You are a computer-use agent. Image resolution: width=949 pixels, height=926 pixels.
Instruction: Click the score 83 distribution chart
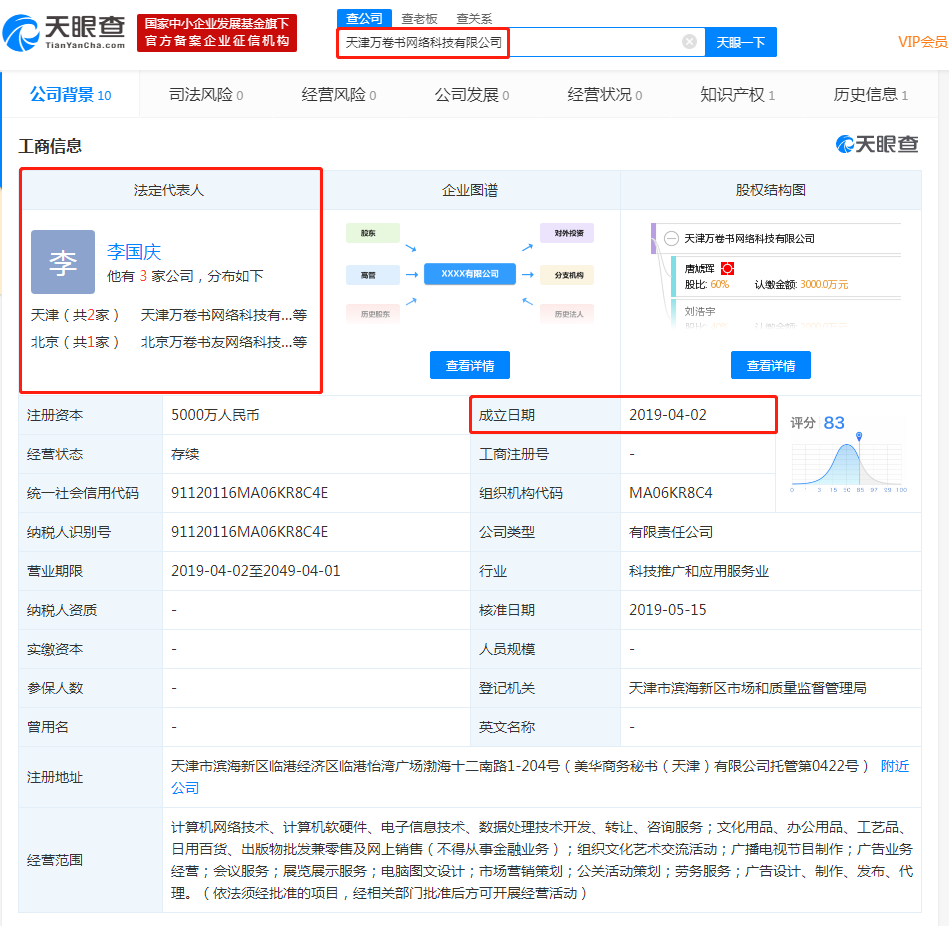[x=847, y=464]
